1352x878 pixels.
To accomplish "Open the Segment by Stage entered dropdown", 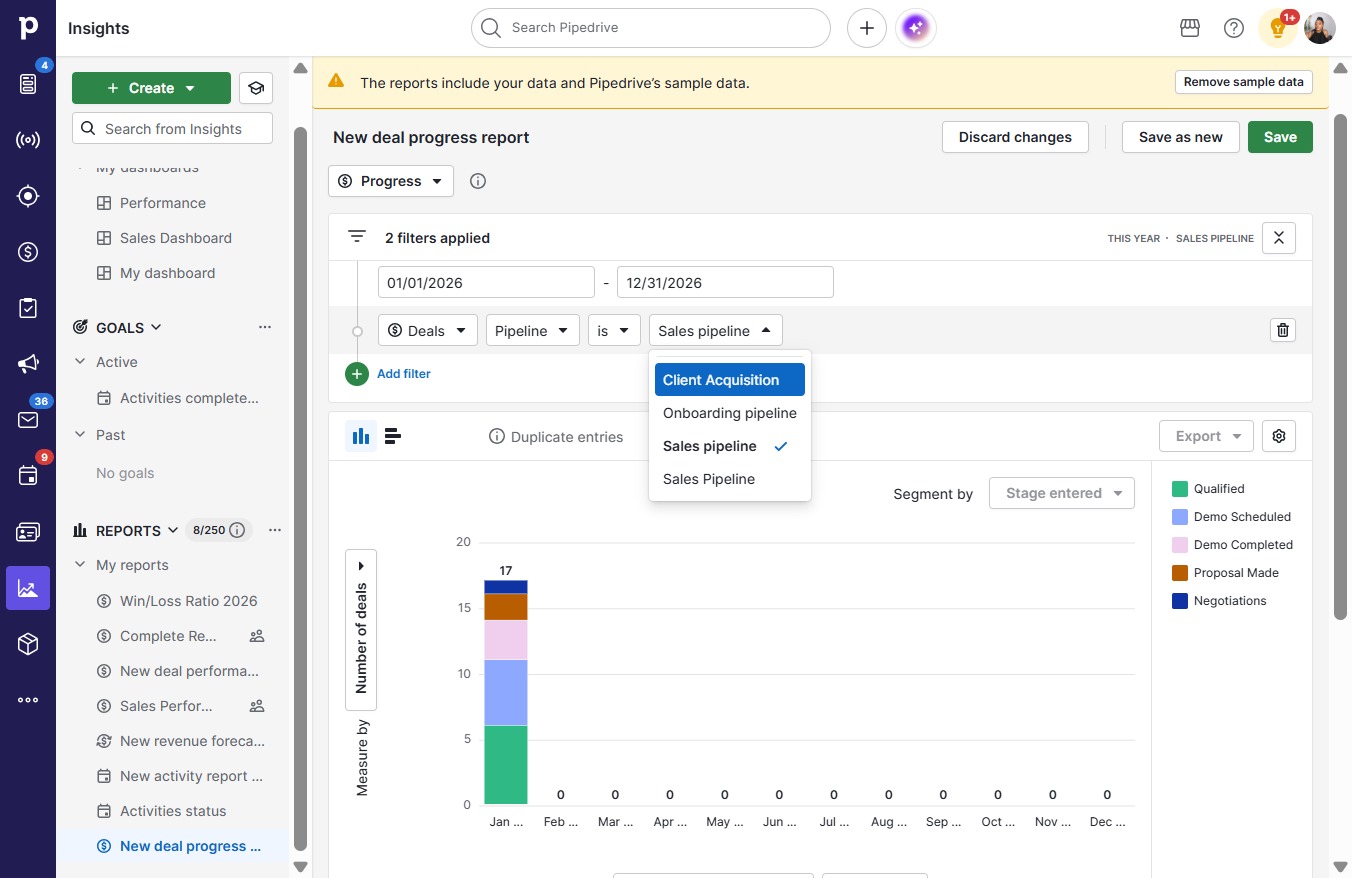I will [x=1062, y=493].
